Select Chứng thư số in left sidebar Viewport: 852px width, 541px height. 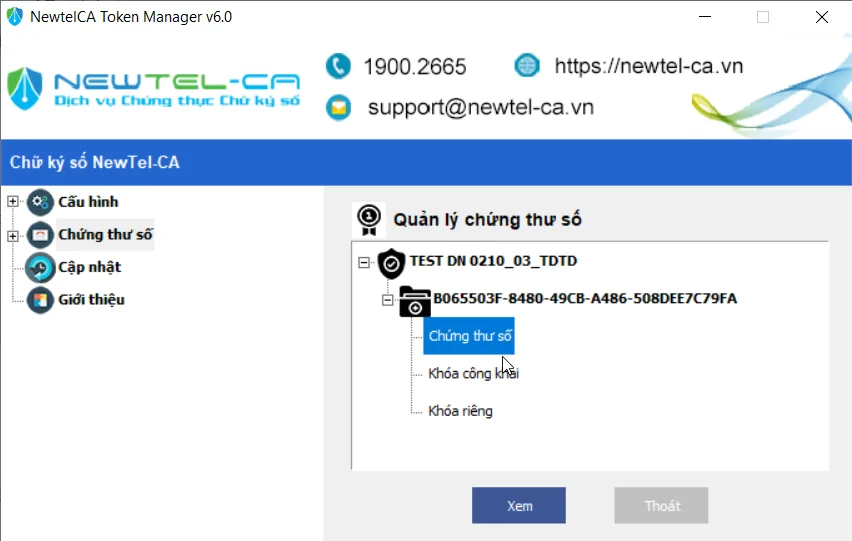tap(105, 235)
